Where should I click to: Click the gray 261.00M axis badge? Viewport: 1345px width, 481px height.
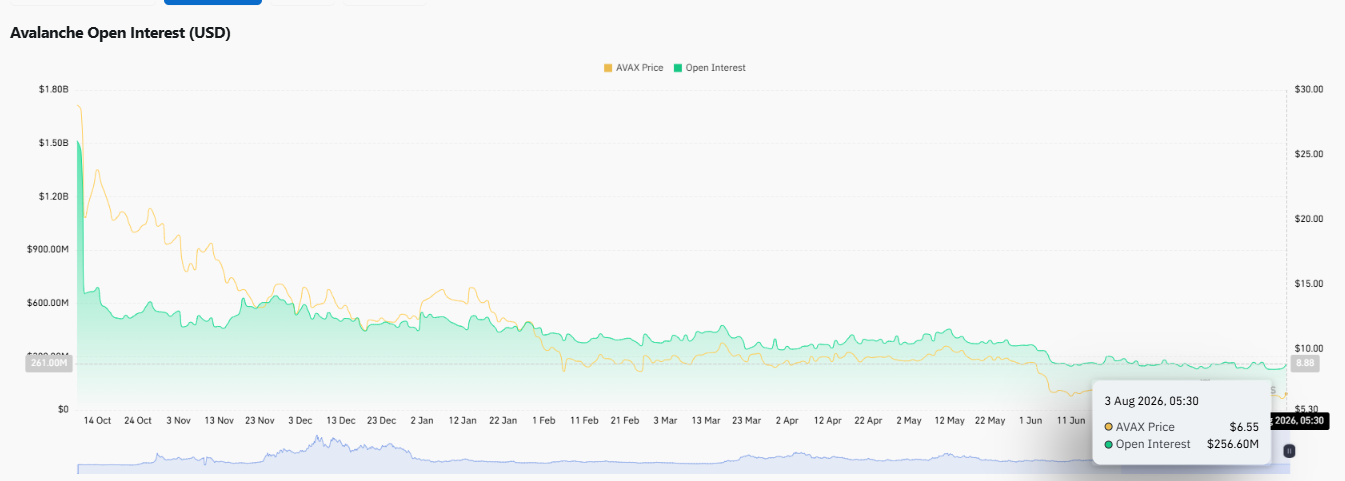(x=49, y=364)
